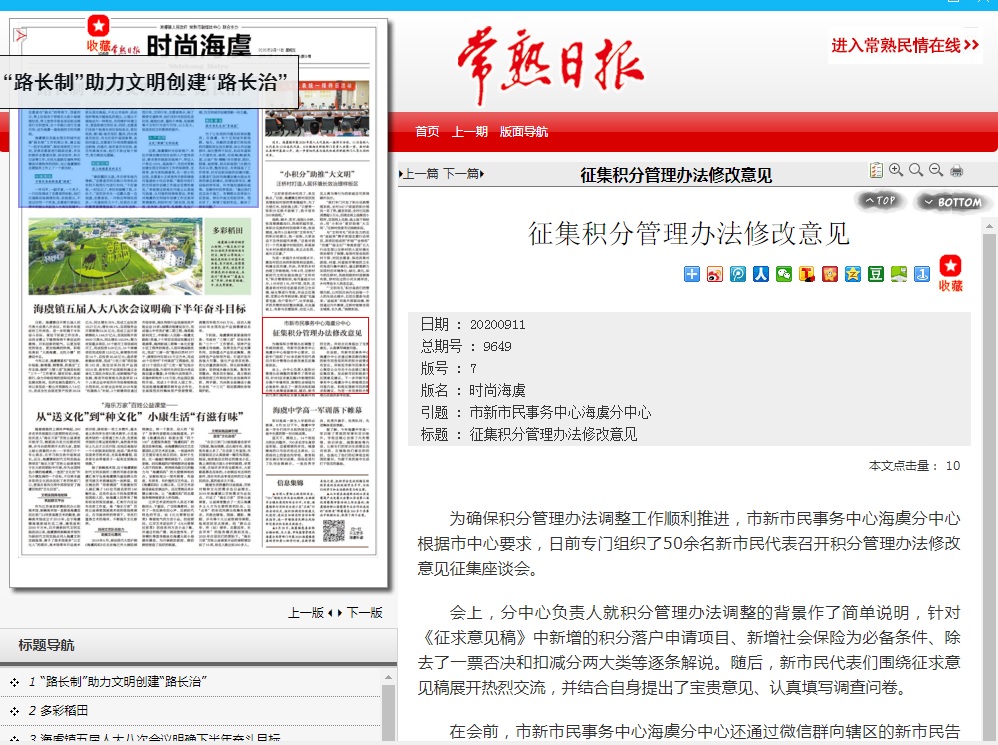
Task: Open the 信息集锦 section on the page
Action: pos(290,483)
